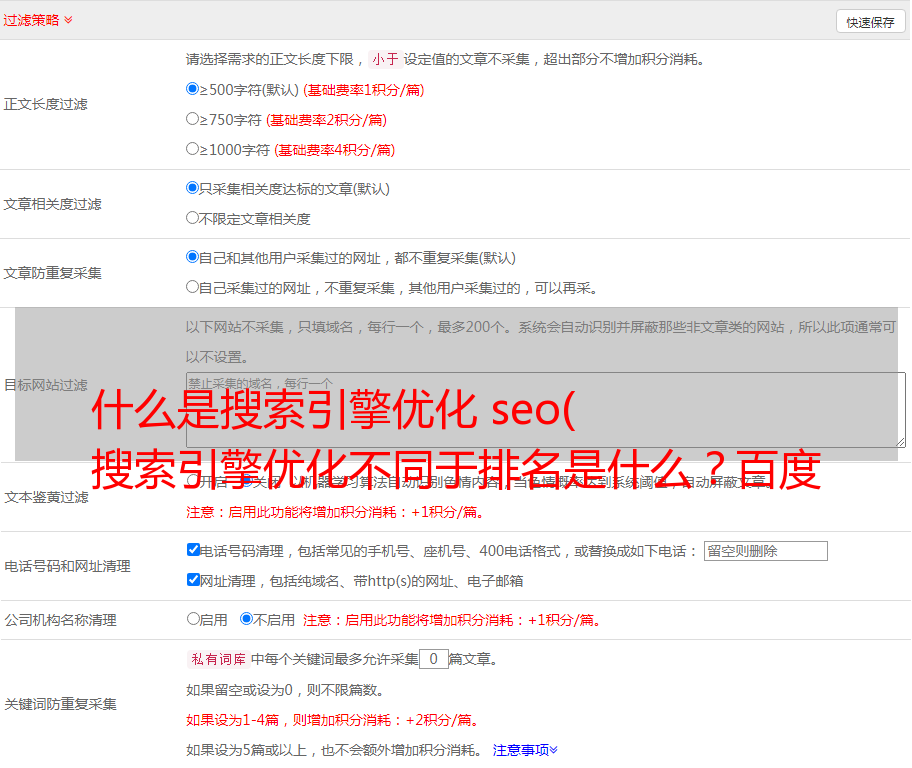Choose 不限定文章相关度 radio option
Screen dimensions: 912x768
point(192,218)
